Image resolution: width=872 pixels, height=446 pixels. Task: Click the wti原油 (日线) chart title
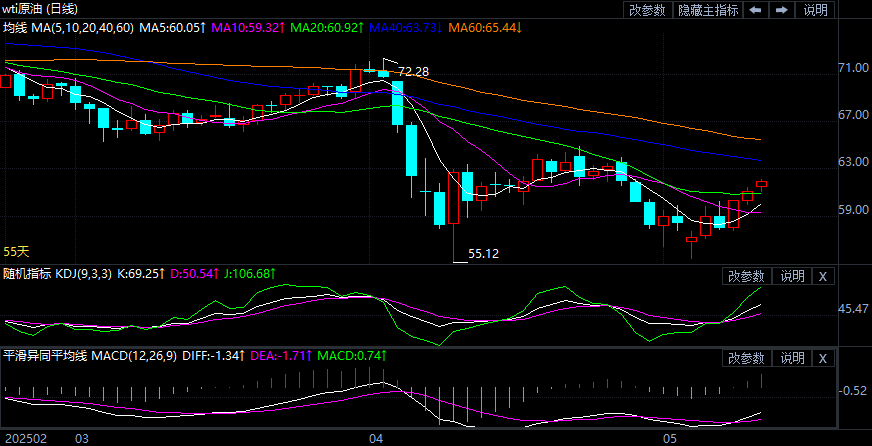pyautogui.click(x=40, y=8)
